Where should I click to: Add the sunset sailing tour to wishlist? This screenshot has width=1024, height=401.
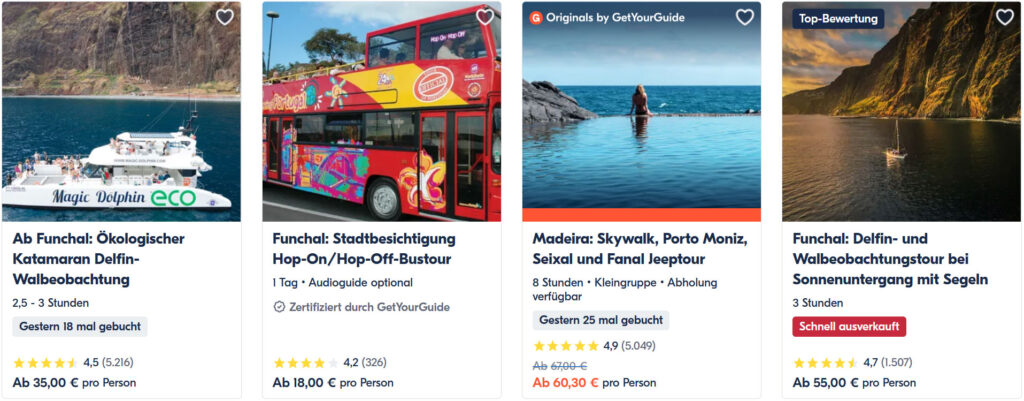click(x=1005, y=17)
